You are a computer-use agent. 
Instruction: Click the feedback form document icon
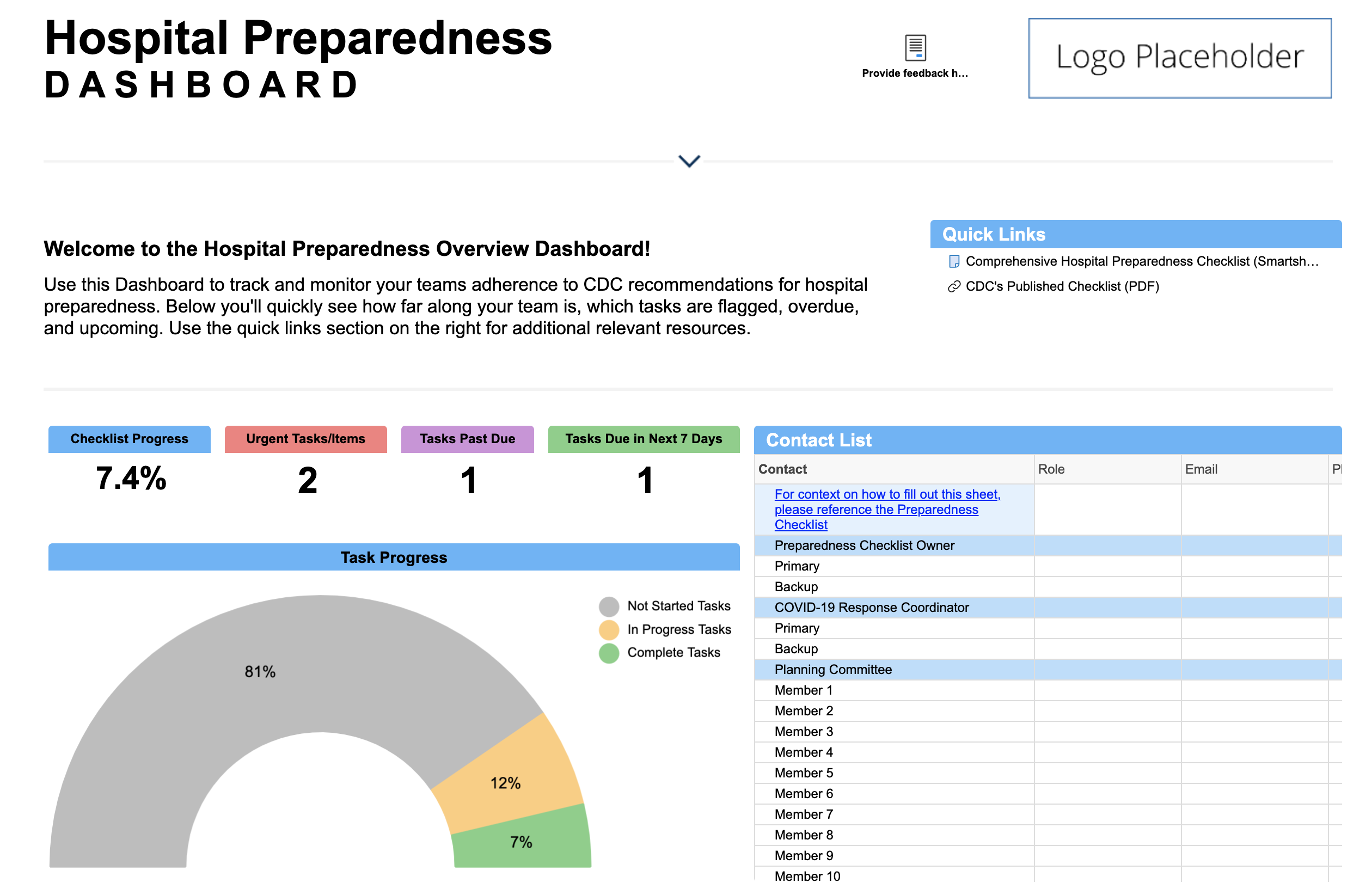click(x=915, y=47)
